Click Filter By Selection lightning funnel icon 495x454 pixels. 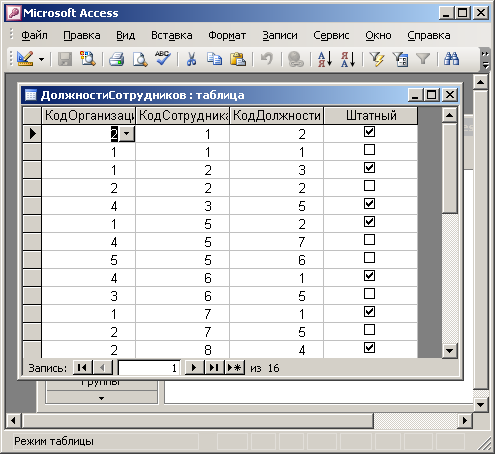coord(377,59)
